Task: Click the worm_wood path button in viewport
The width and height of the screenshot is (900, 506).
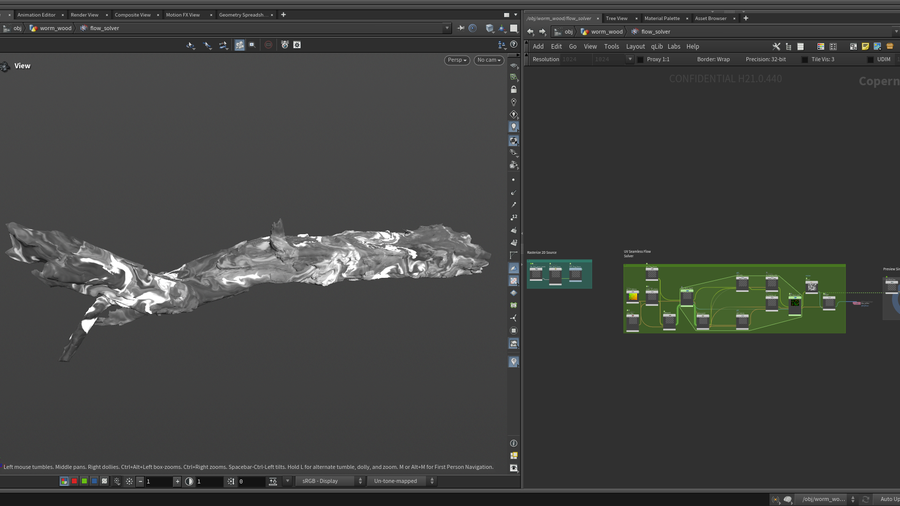Action: (52, 28)
